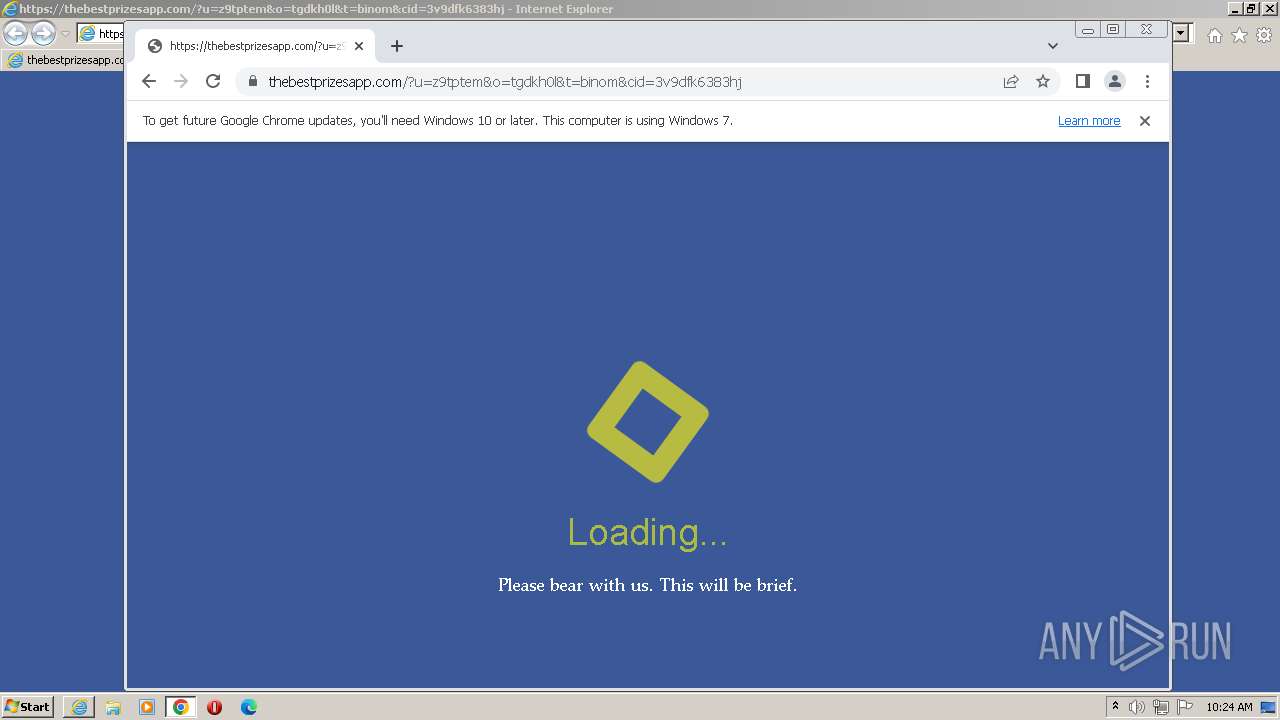Viewport: 1280px width, 720px height.
Task: Open Internet Explorer favorites star
Action: click(1239, 35)
